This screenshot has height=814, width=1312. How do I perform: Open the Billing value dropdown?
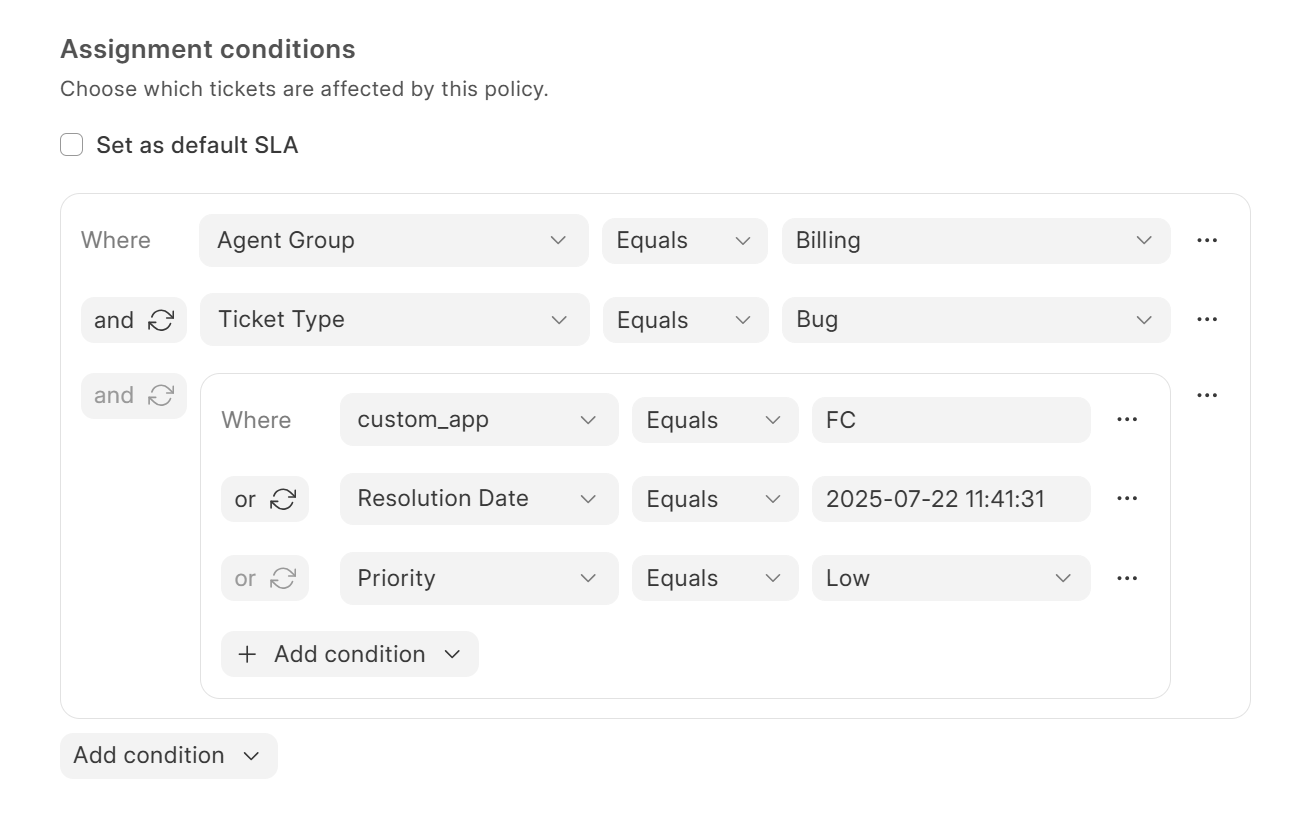coord(975,241)
